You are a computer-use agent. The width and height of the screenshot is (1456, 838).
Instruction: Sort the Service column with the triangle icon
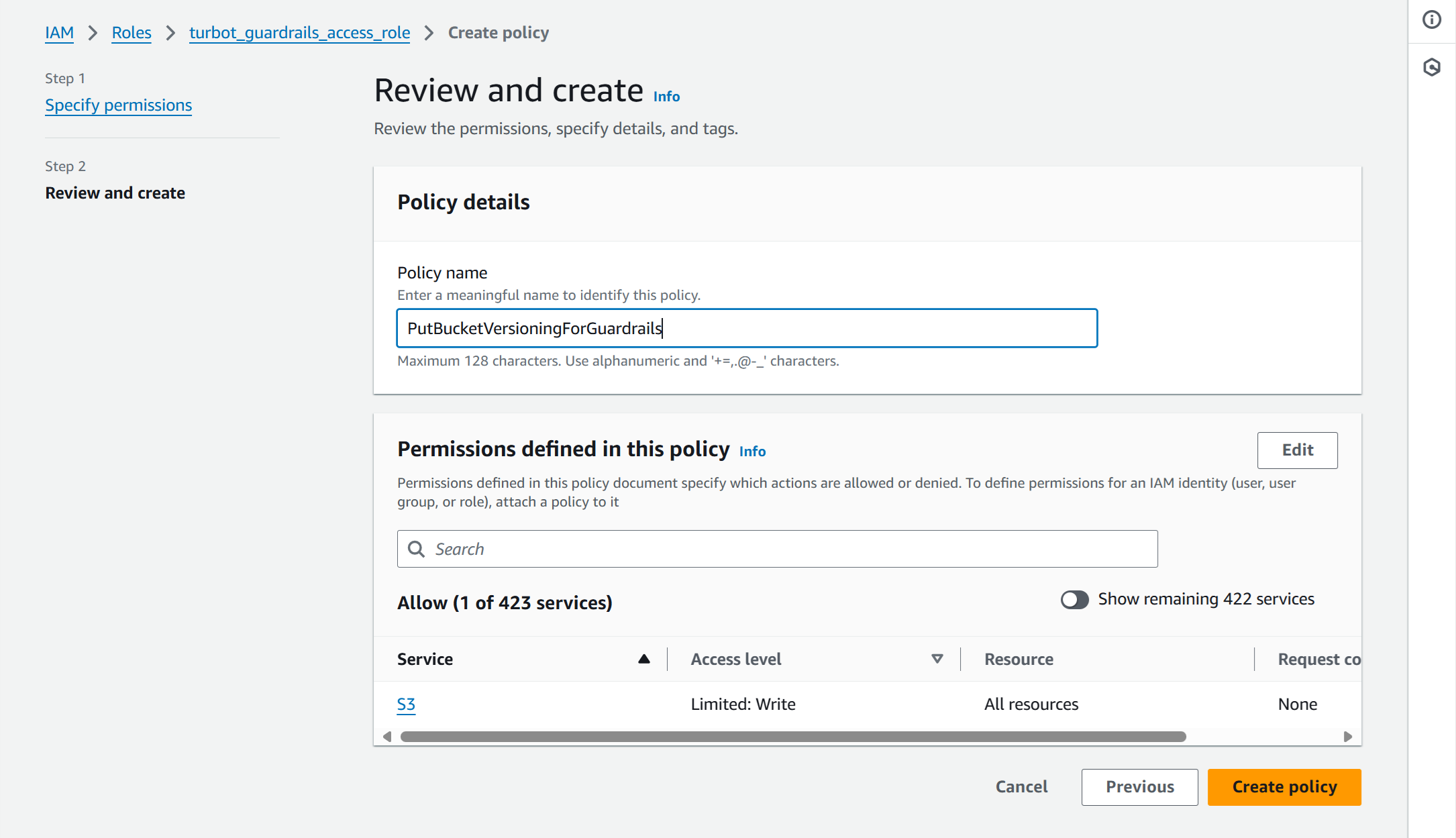[643, 659]
